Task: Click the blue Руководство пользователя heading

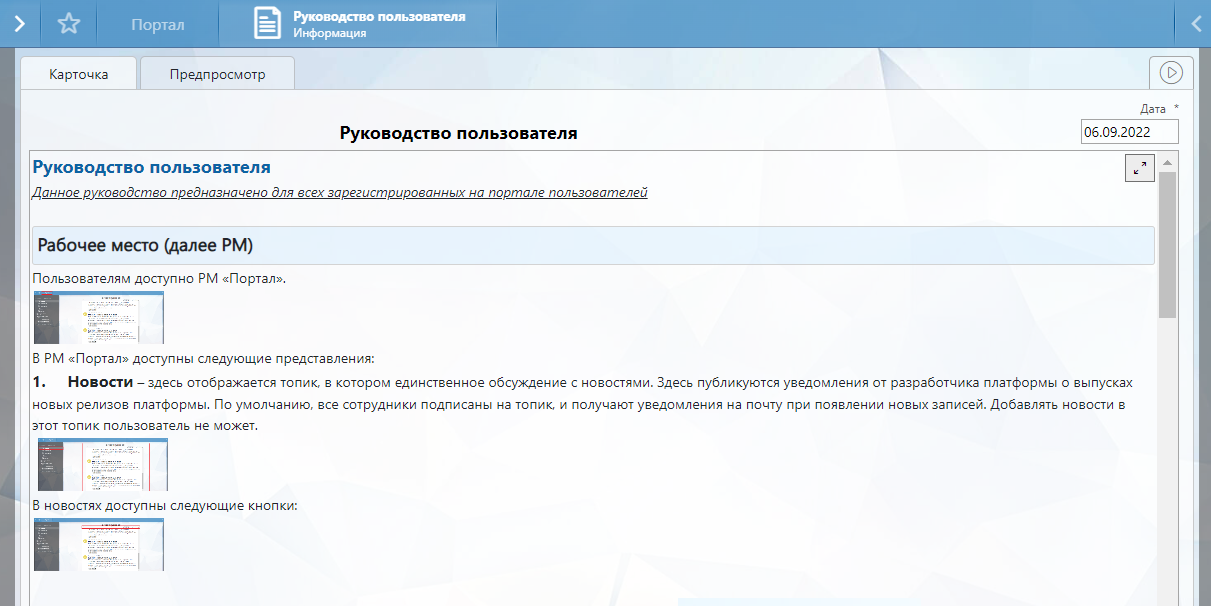Action: [x=151, y=167]
